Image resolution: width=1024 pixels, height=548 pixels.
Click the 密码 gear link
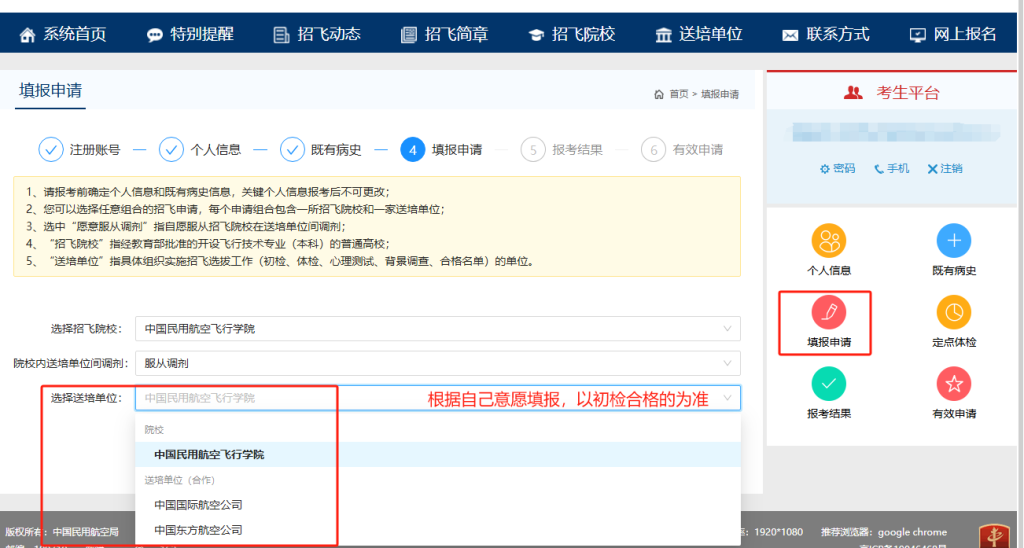click(838, 169)
